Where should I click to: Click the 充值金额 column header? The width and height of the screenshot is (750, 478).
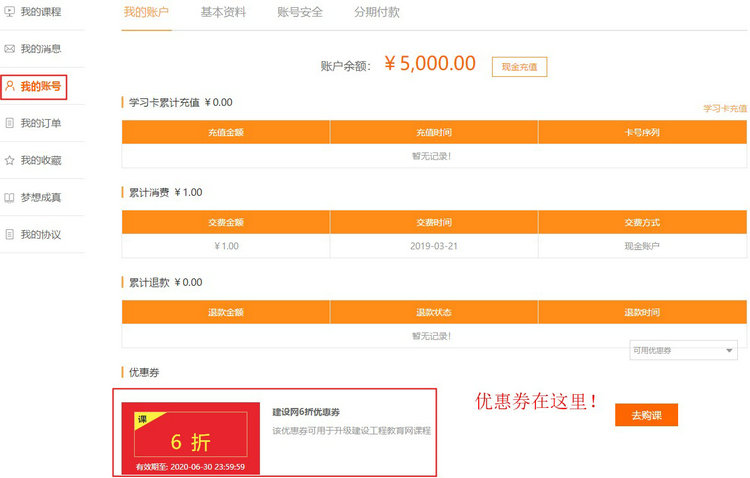tap(226, 132)
